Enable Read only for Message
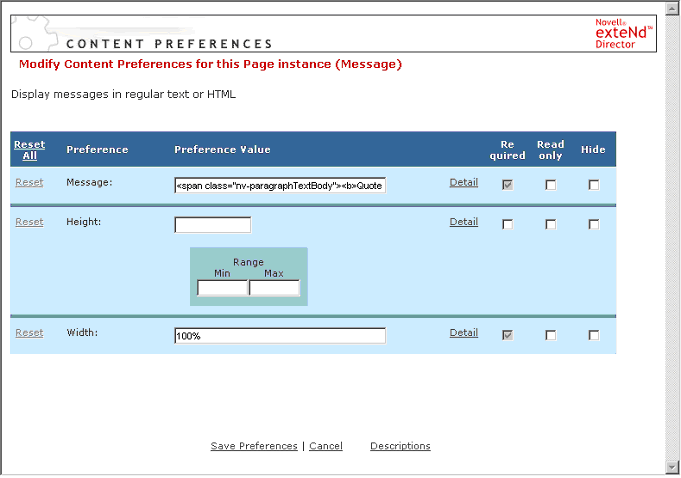Viewport: 681px width, 478px height. point(551,185)
